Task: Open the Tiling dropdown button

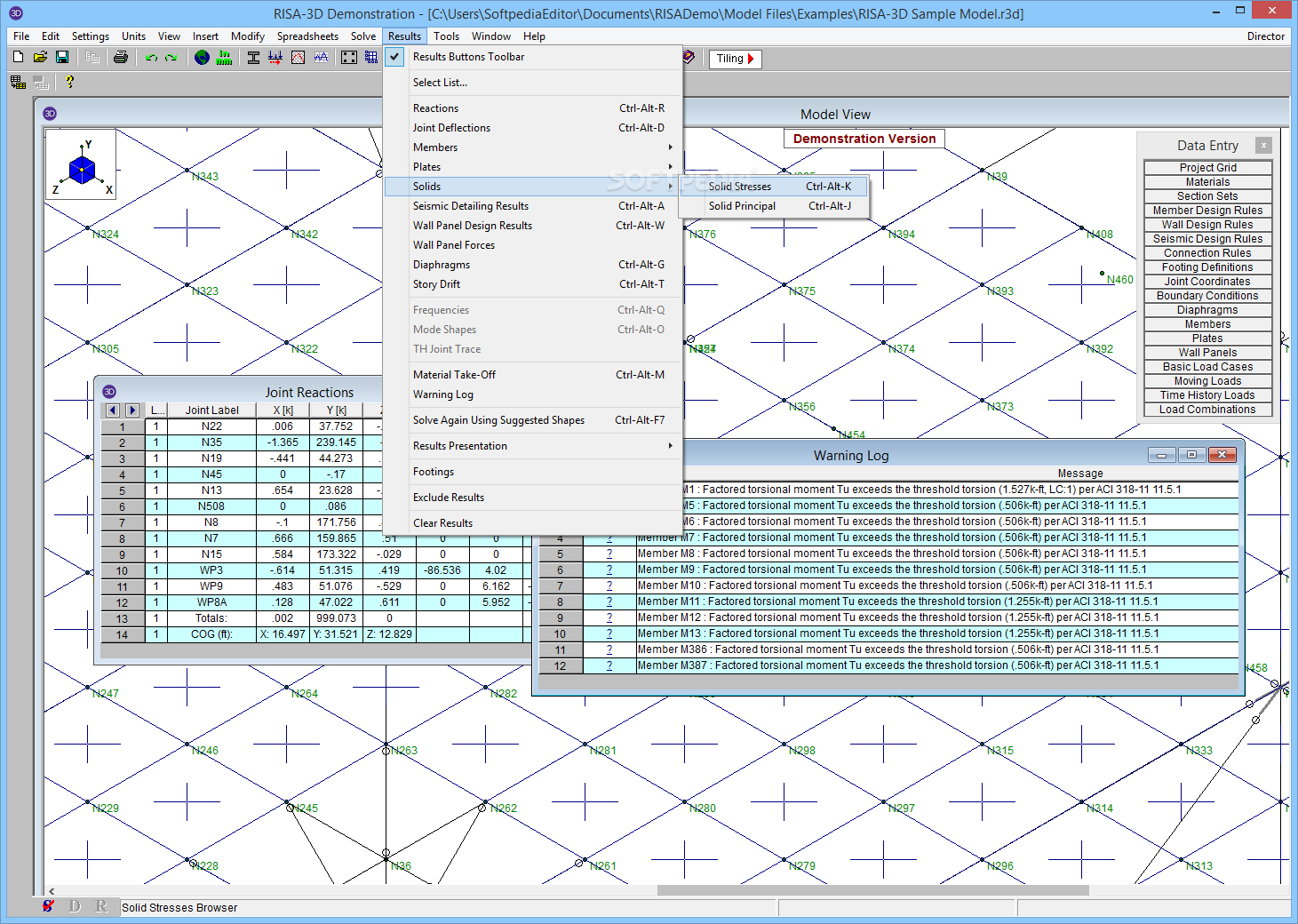Action: [x=736, y=59]
